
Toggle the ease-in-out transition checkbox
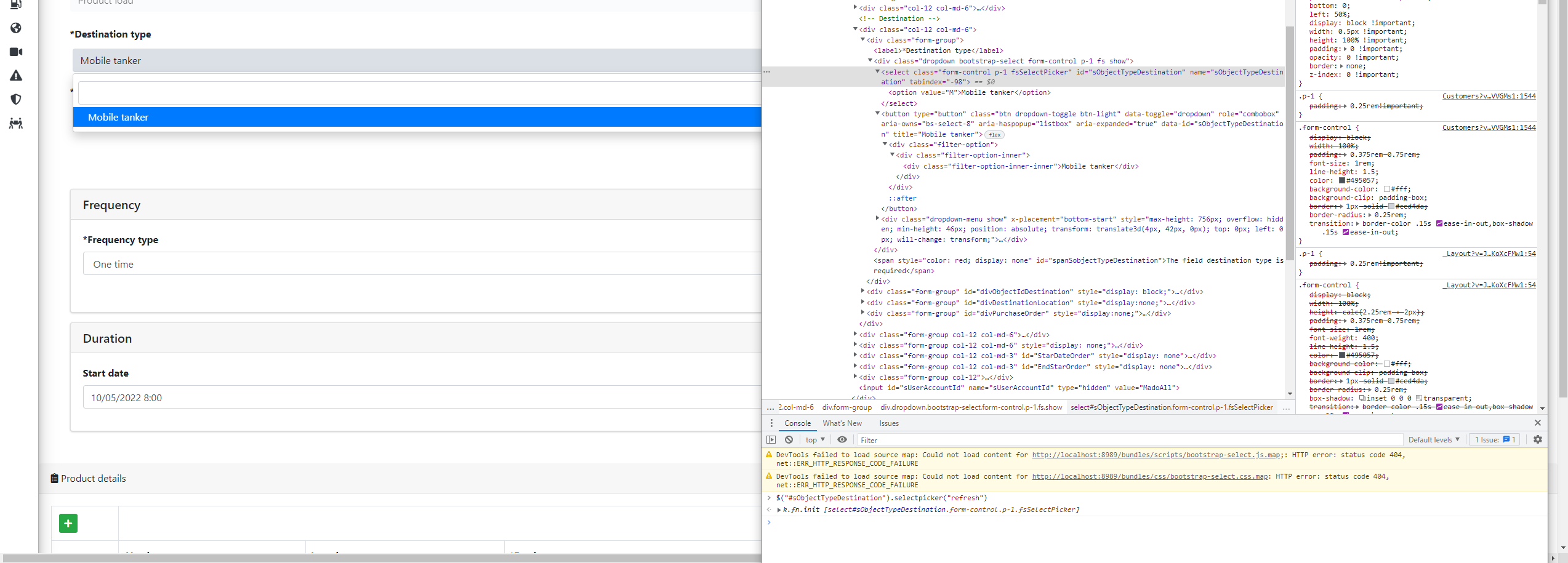[x=1439, y=223]
